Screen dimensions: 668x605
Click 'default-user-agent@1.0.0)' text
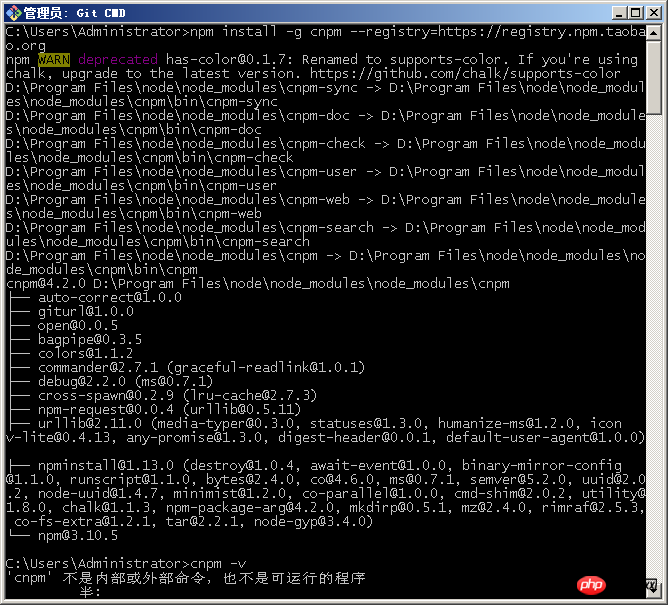[x=545, y=438]
